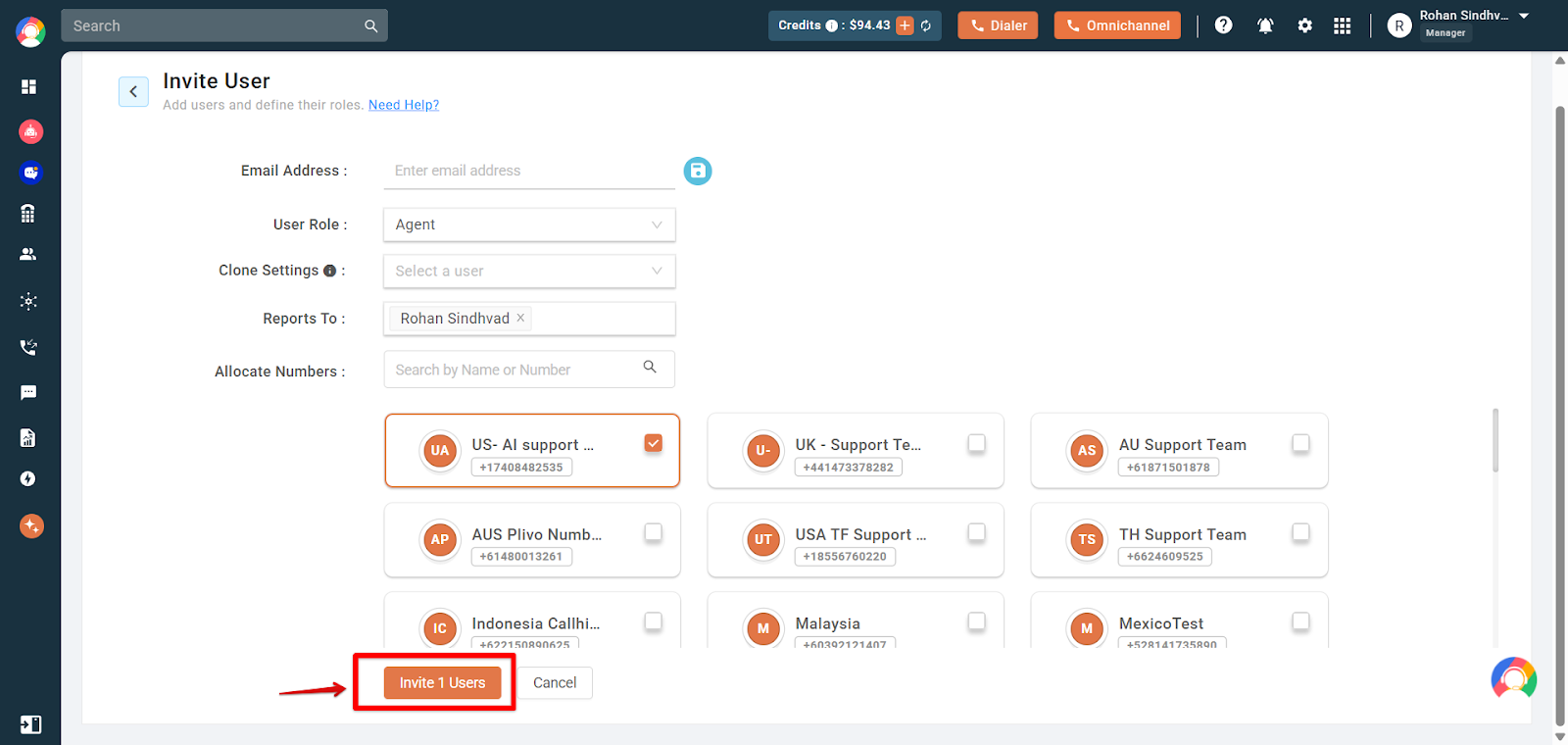Click the credits info icon
Viewport: 1568px width, 745px height.
click(x=832, y=25)
